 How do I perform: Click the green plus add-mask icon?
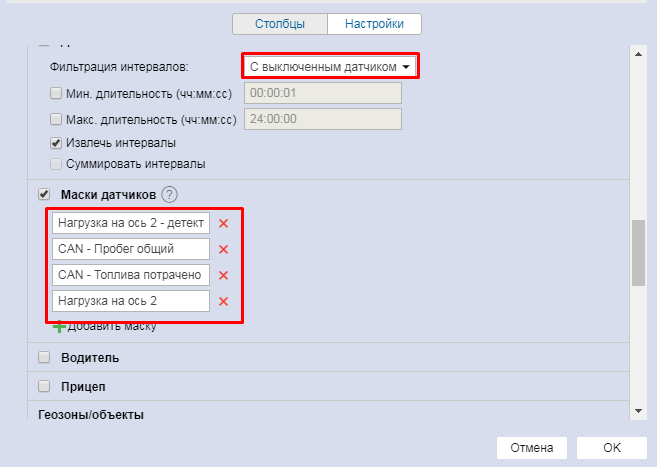59,326
